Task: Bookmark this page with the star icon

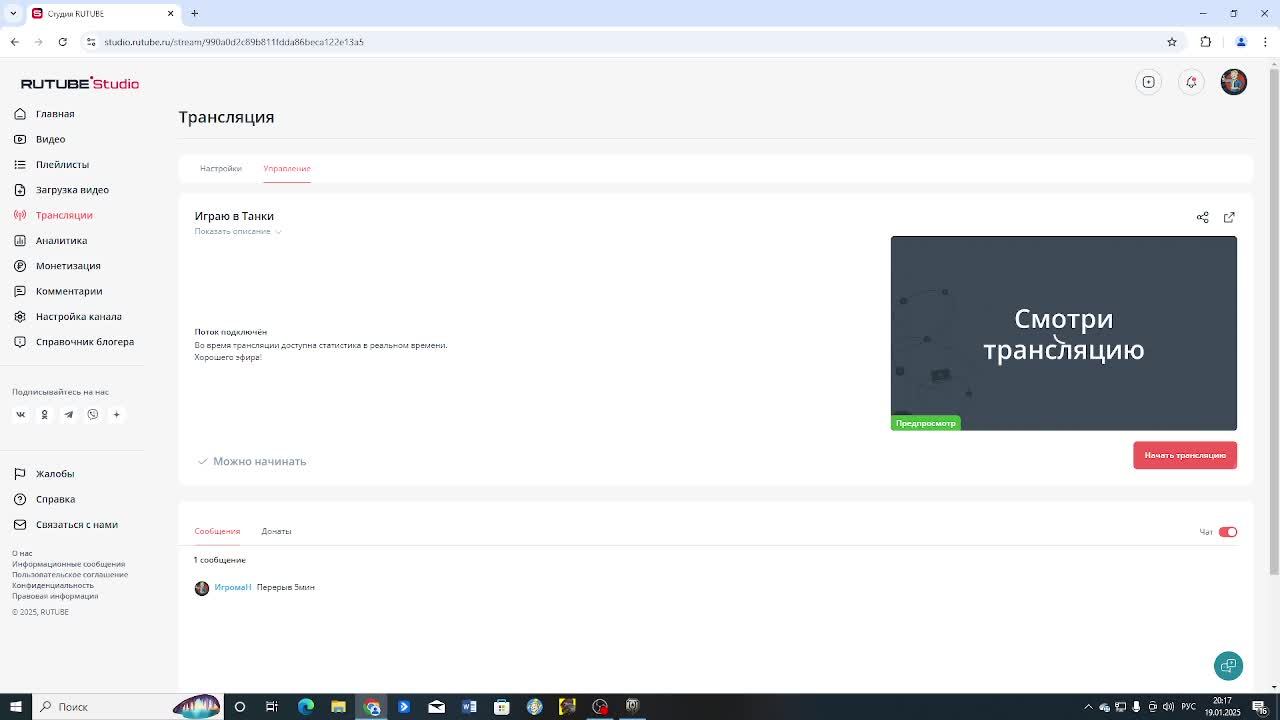Action: tap(1172, 42)
